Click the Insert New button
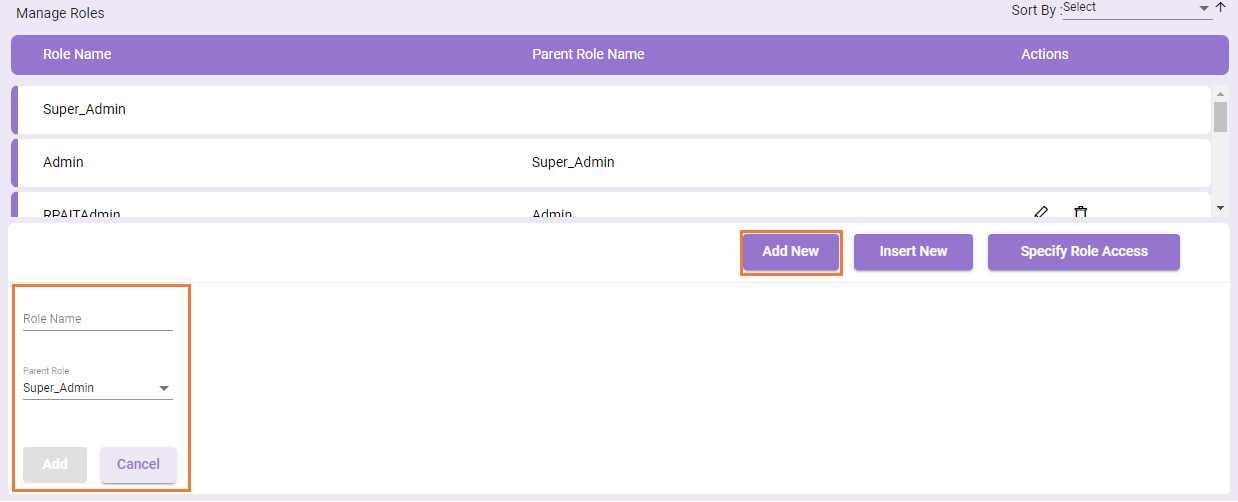1238x502 pixels. point(913,252)
